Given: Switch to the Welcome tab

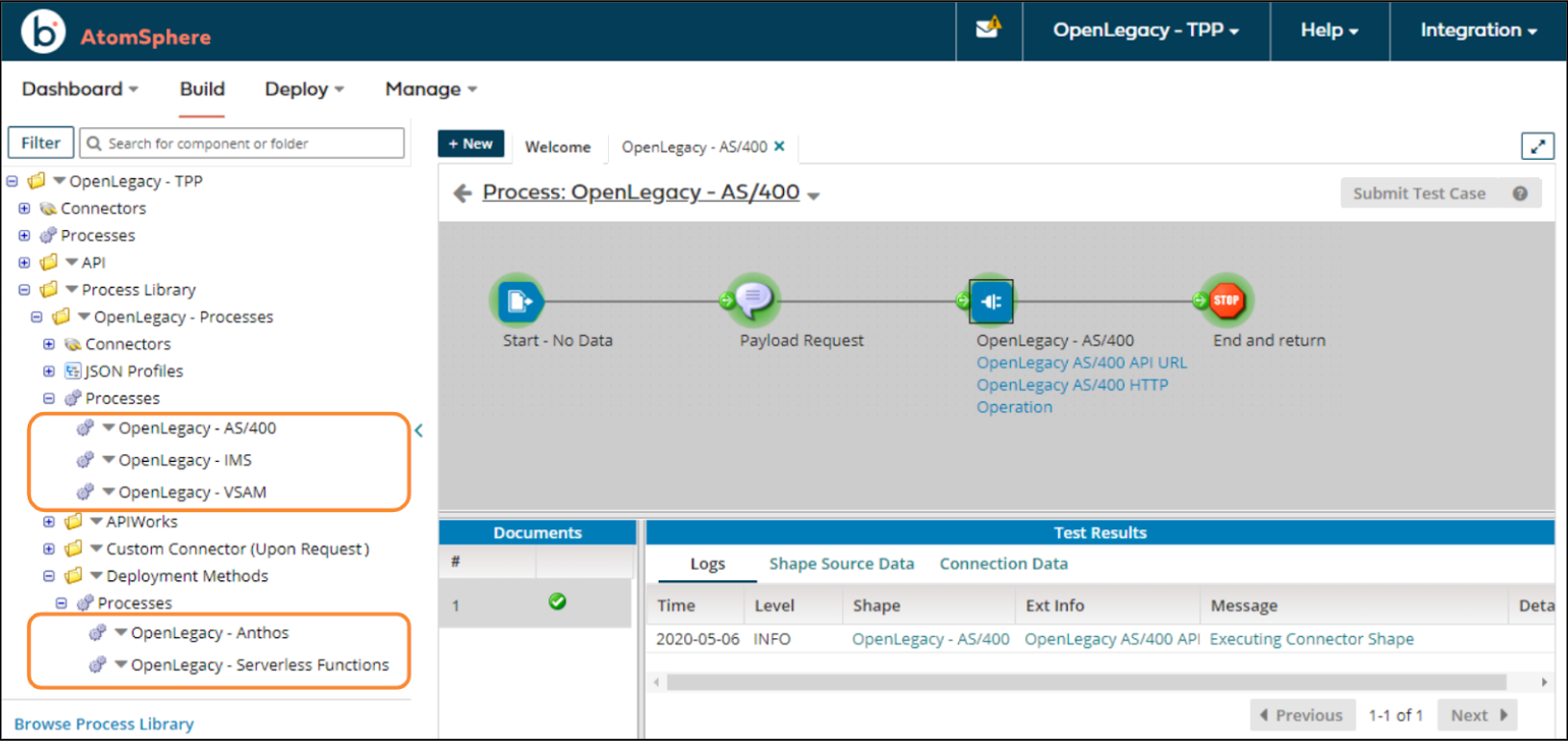Looking at the screenshot, I should click(x=558, y=146).
